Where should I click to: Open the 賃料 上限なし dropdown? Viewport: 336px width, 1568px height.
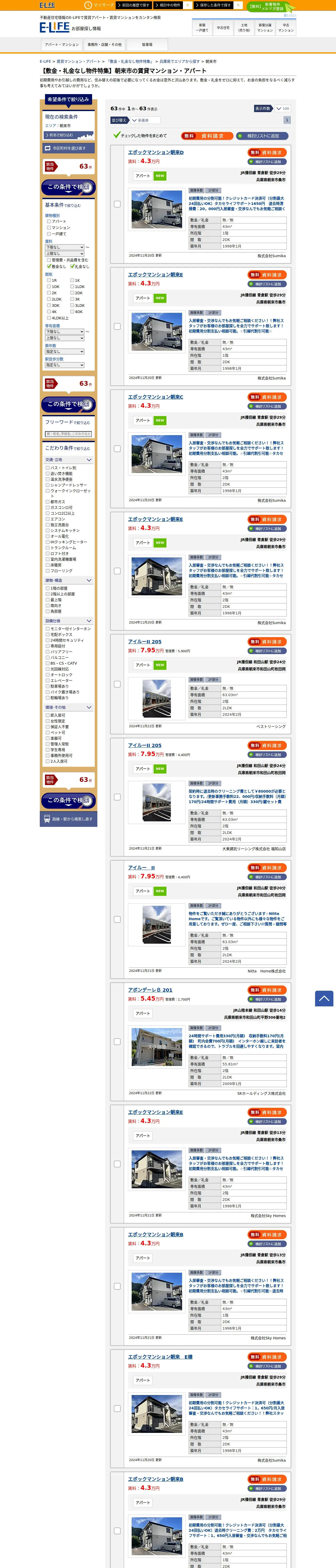click(65, 253)
